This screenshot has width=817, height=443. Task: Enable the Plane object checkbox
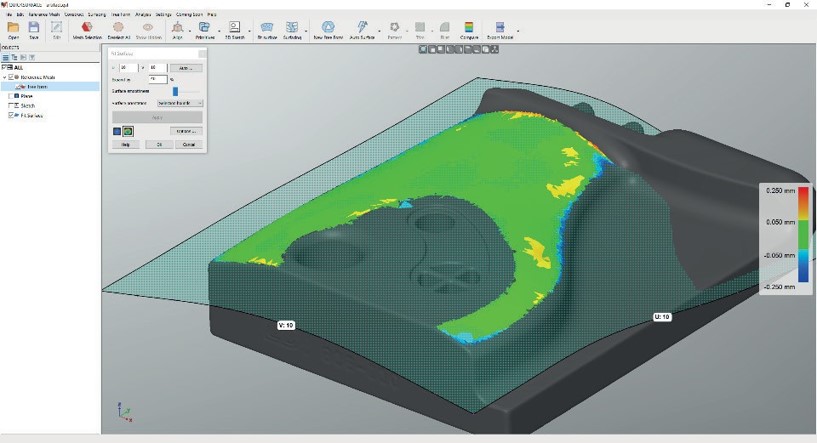click(11, 96)
